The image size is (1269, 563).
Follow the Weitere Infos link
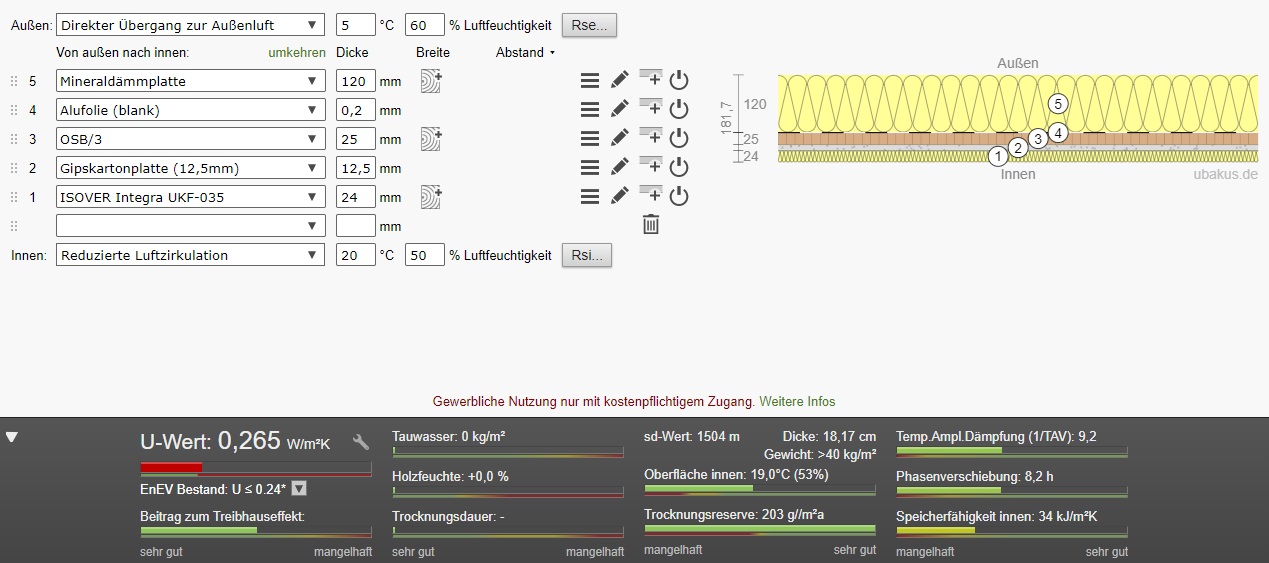tap(797, 401)
